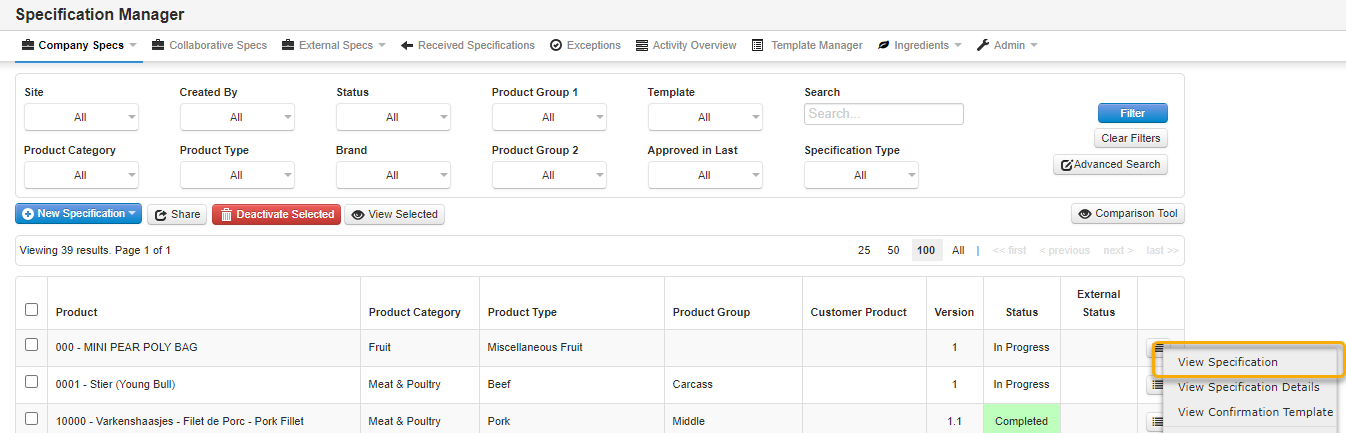This screenshot has height=433, width=1346.
Task: Click the Deactivate Selected trash icon
Action: [226, 215]
